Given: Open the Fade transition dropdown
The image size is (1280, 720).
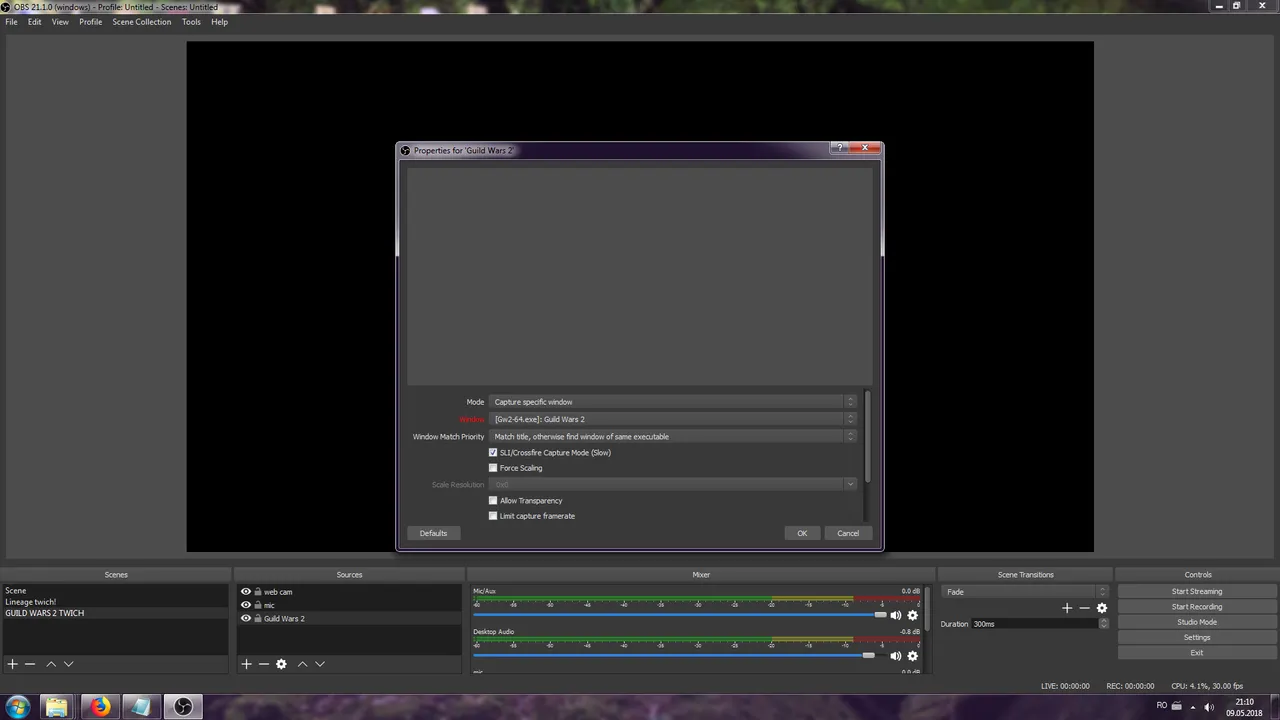Looking at the screenshot, I should (x=1025, y=592).
